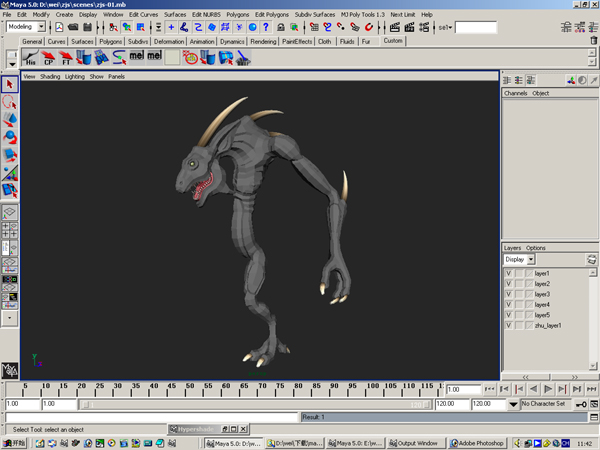Toggle visibility of layer1

(x=509, y=273)
